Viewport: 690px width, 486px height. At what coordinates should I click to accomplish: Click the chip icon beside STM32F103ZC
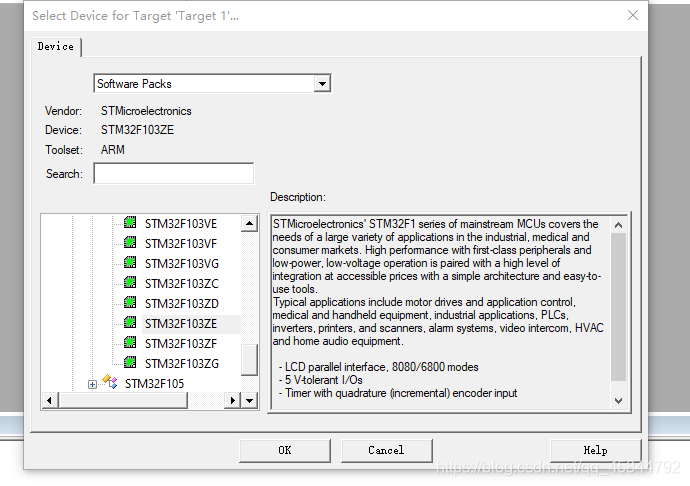[130, 282]
